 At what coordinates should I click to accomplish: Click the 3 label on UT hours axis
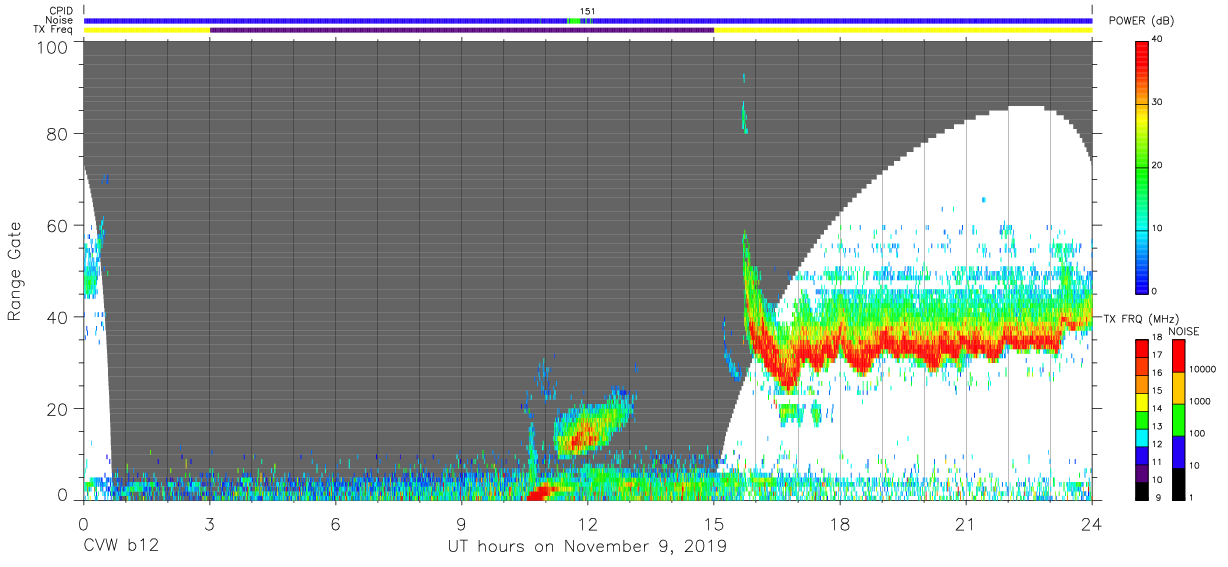click(210, 523)
